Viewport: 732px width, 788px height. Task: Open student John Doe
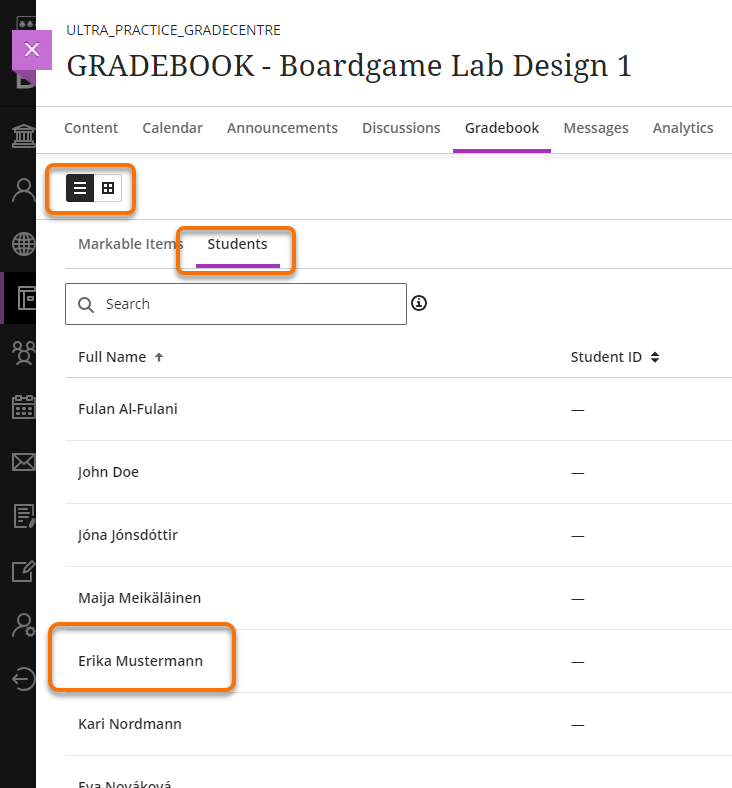point(108,472)
